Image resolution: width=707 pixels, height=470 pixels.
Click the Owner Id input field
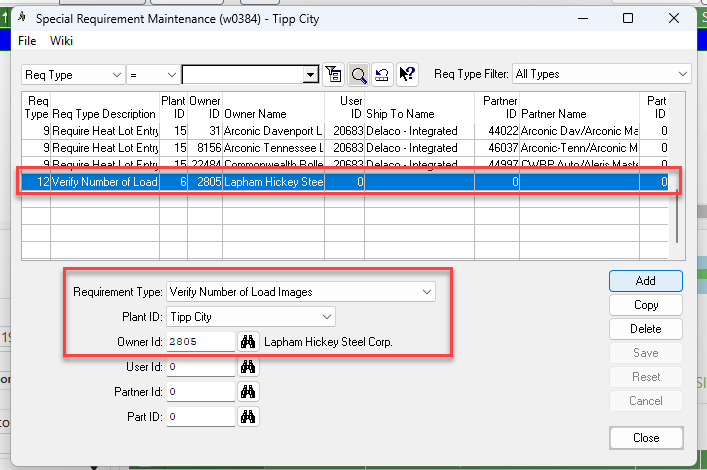click(x=201, y=341)
